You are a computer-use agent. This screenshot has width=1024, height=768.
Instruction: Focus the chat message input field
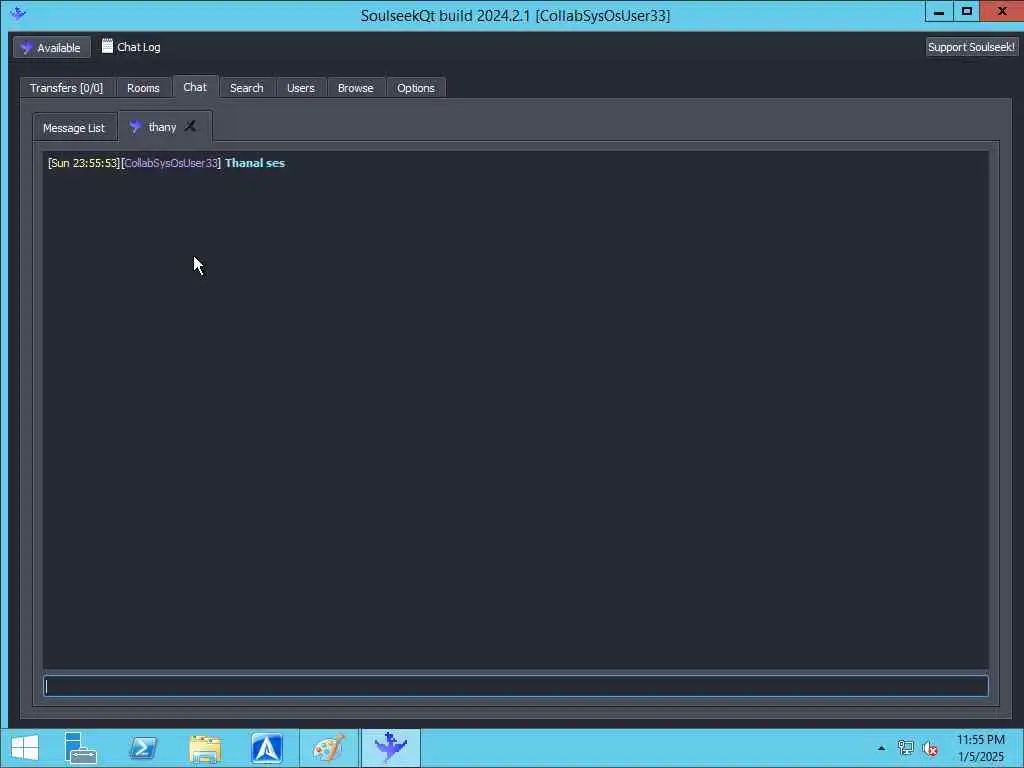516,686
